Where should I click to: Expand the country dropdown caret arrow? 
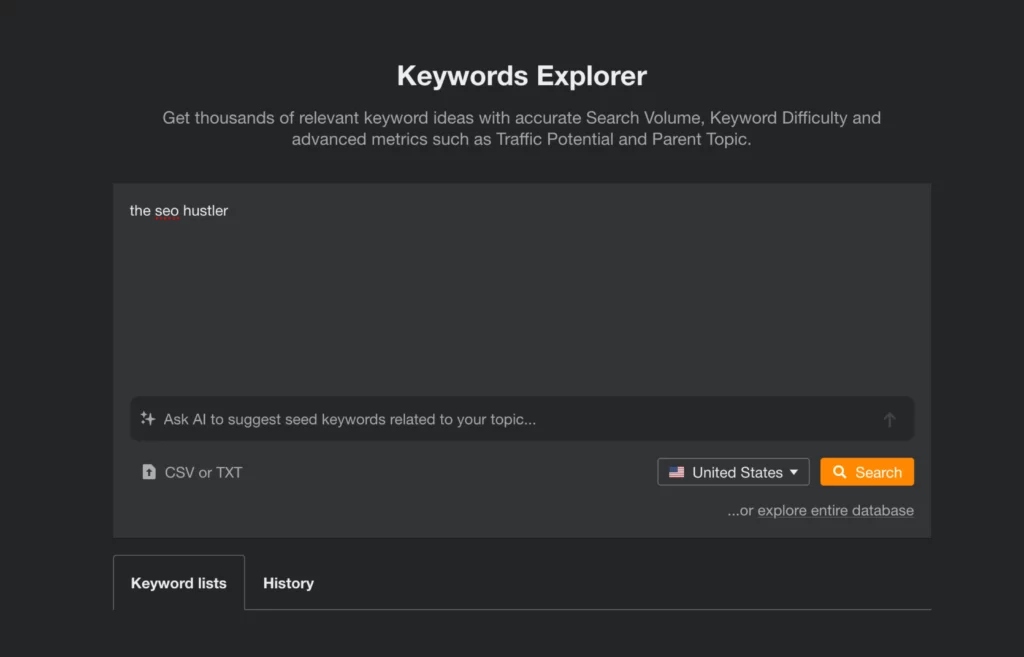tap(794, 472)
